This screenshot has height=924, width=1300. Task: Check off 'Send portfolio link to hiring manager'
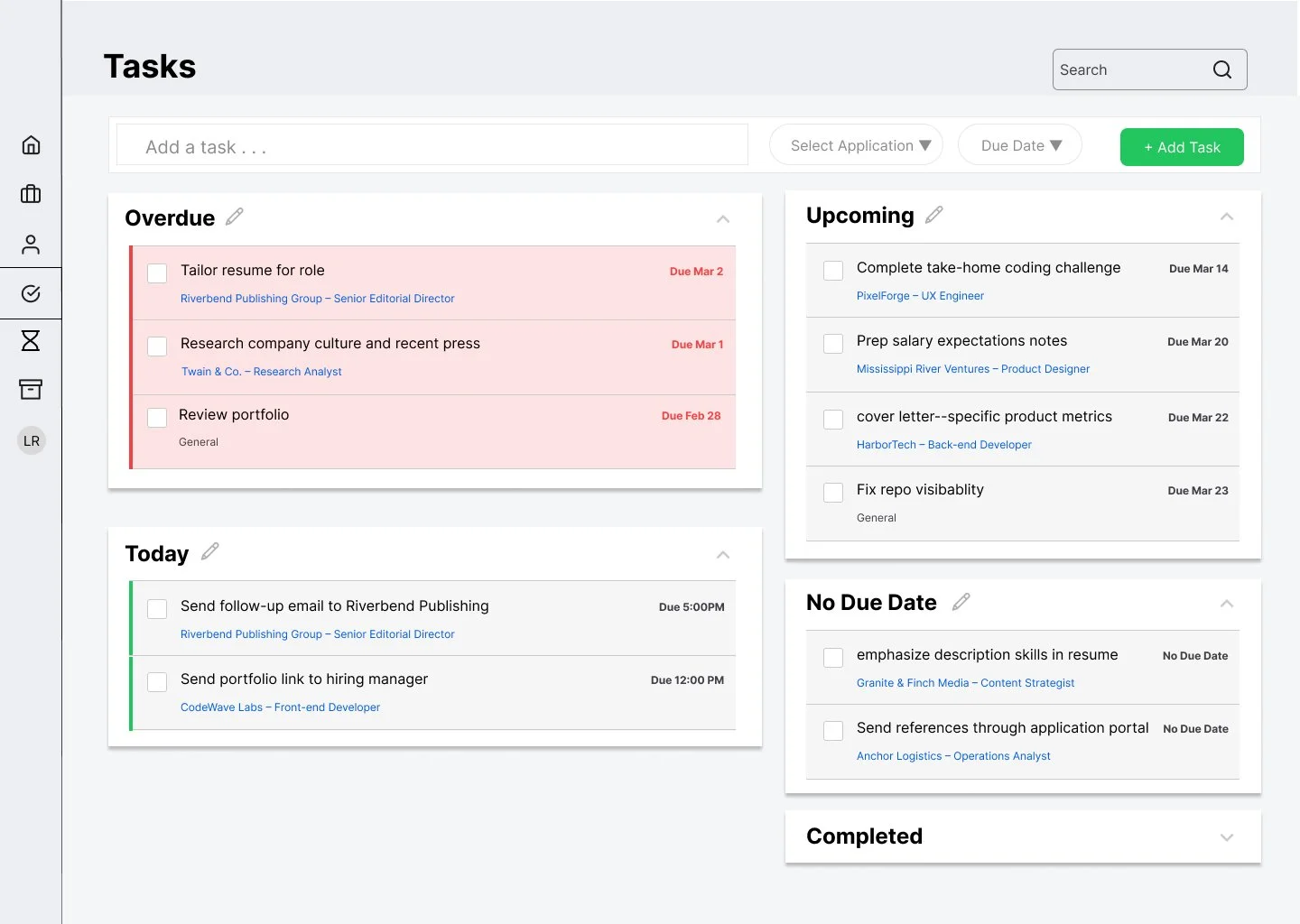click(x=156, y=681)
